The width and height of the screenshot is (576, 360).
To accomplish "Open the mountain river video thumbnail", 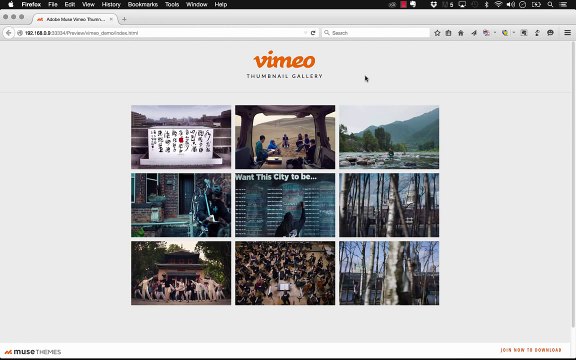I will (x=389, y=137).
